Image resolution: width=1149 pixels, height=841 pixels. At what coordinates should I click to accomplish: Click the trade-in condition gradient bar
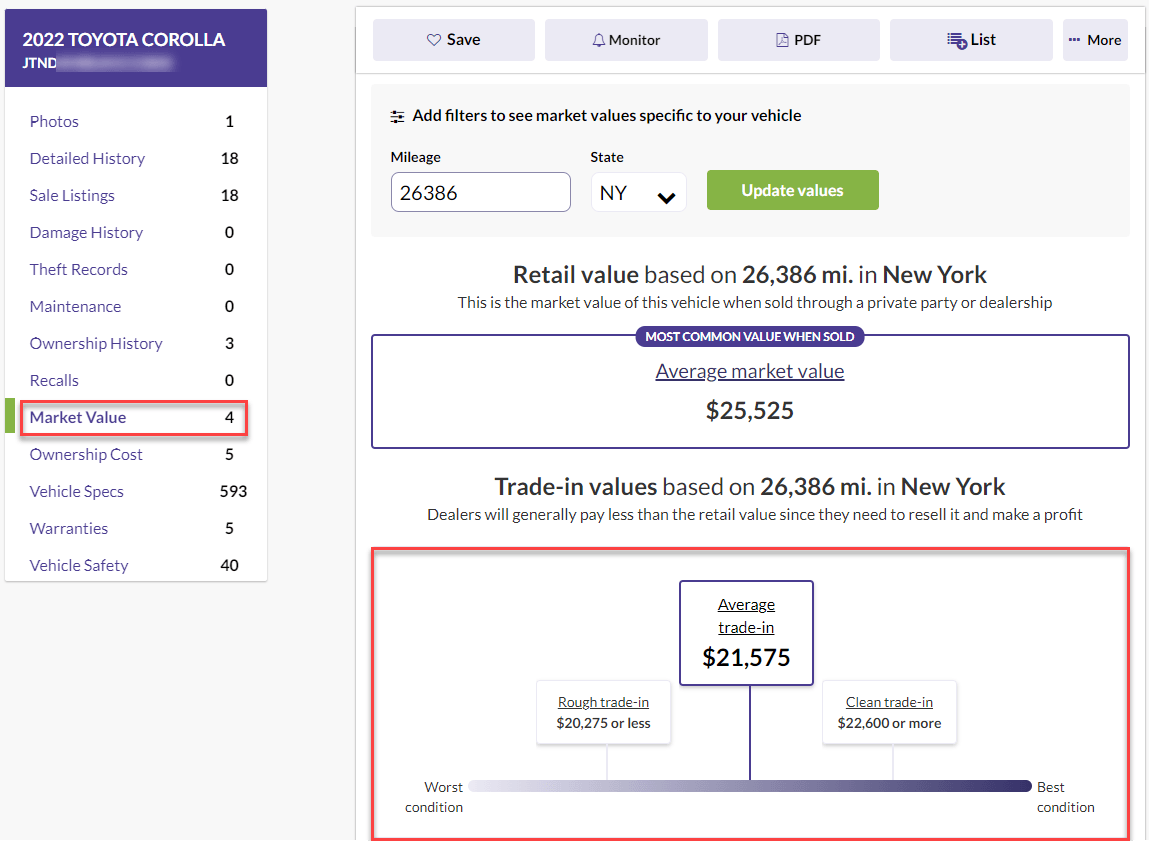[x=750, y=786]
